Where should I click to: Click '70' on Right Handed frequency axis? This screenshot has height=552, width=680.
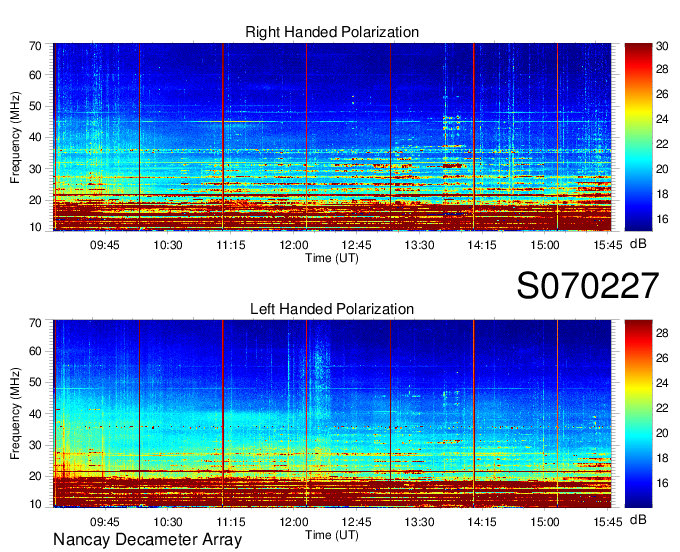(x=36, y=46)
